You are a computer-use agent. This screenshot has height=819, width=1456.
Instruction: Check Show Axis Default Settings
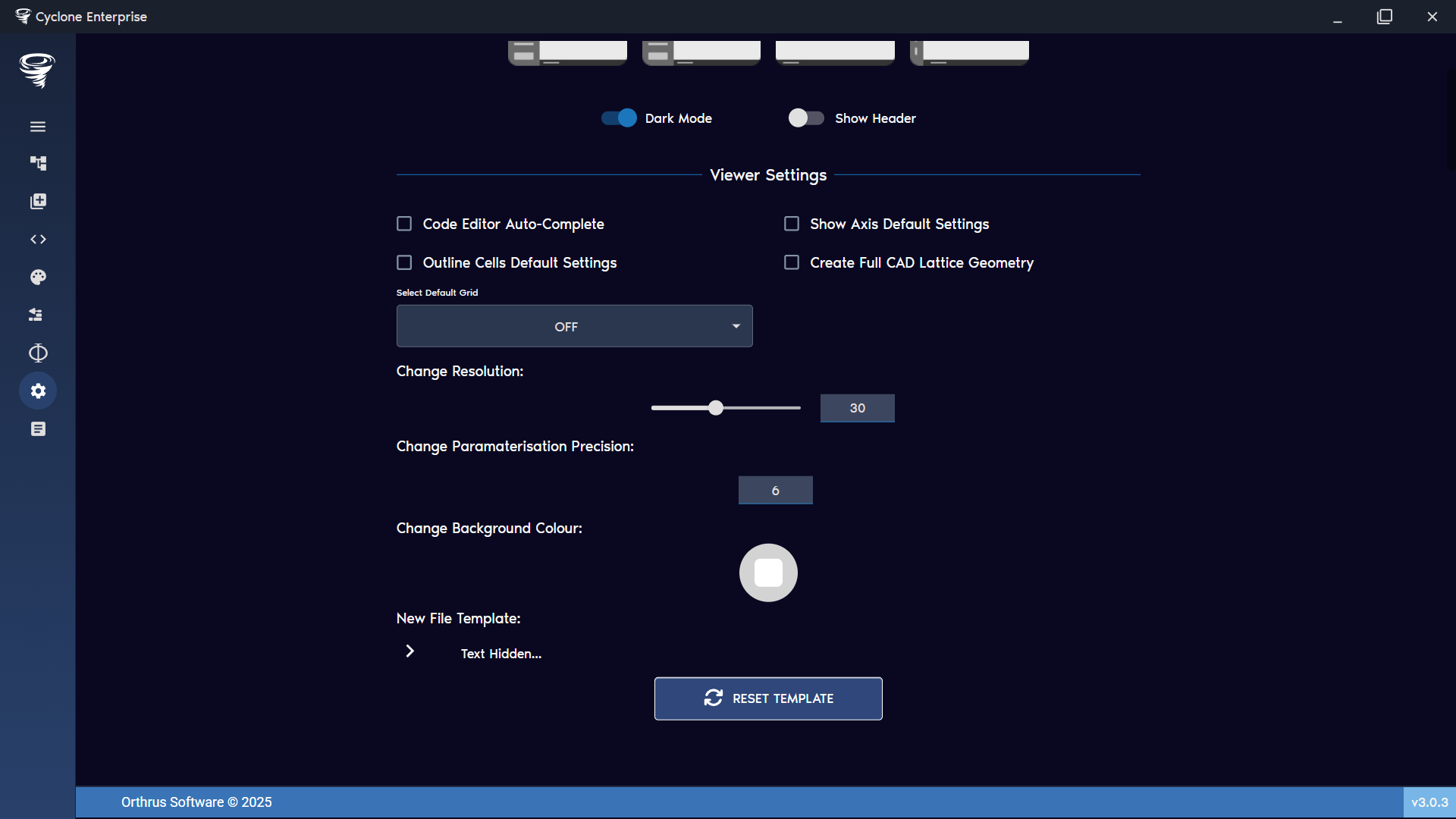(x=792, y=223)
